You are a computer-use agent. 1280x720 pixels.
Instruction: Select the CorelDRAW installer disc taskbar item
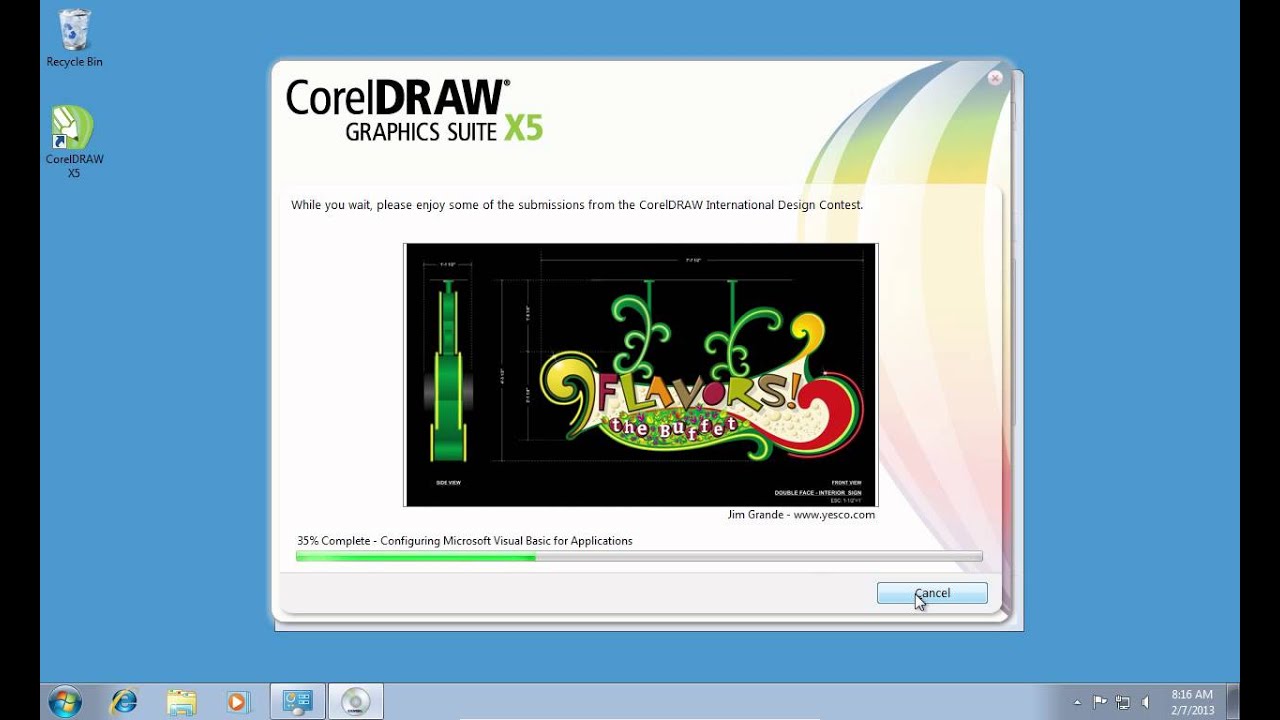point(355,701)
